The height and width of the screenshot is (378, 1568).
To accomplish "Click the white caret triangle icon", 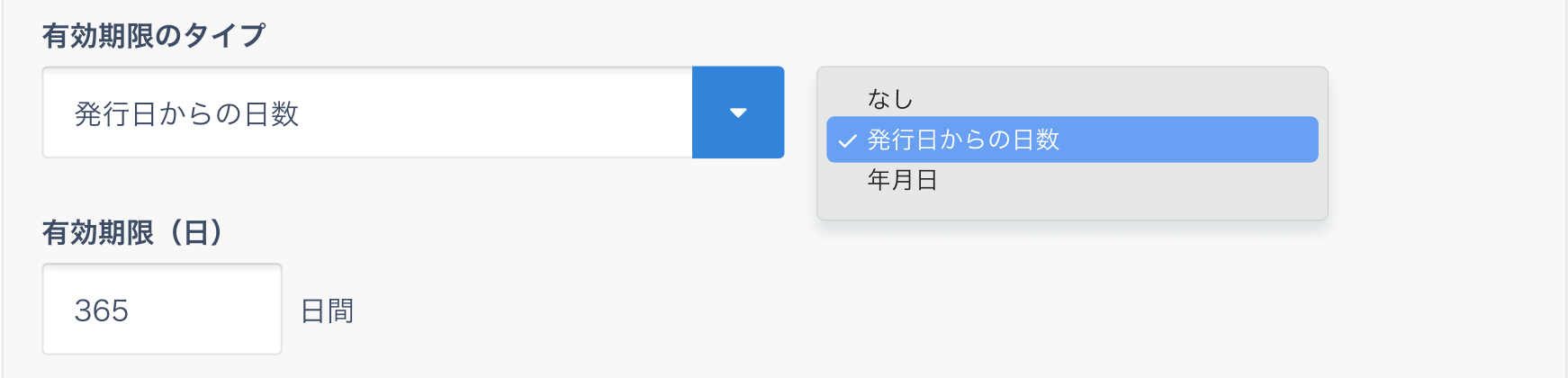I will click(738, 113).
